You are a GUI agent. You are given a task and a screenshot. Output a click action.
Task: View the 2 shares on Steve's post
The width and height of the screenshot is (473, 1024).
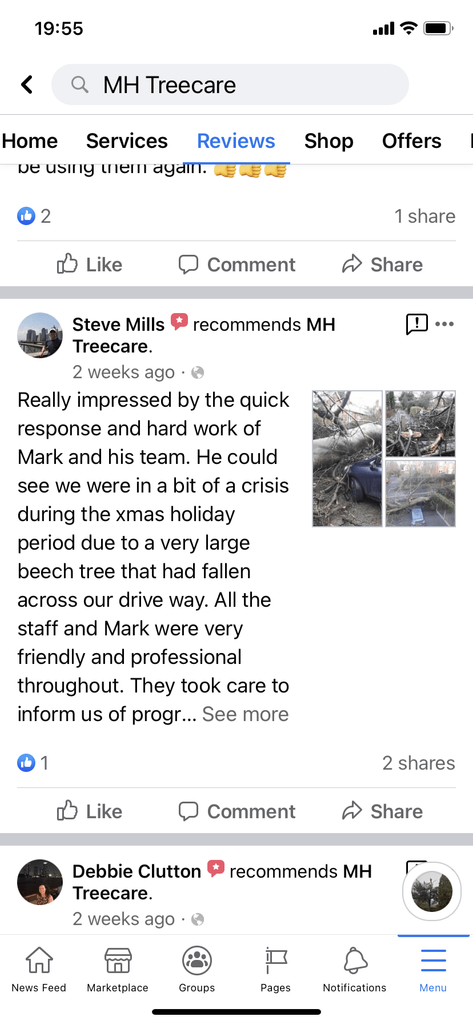tap(418, 763)
